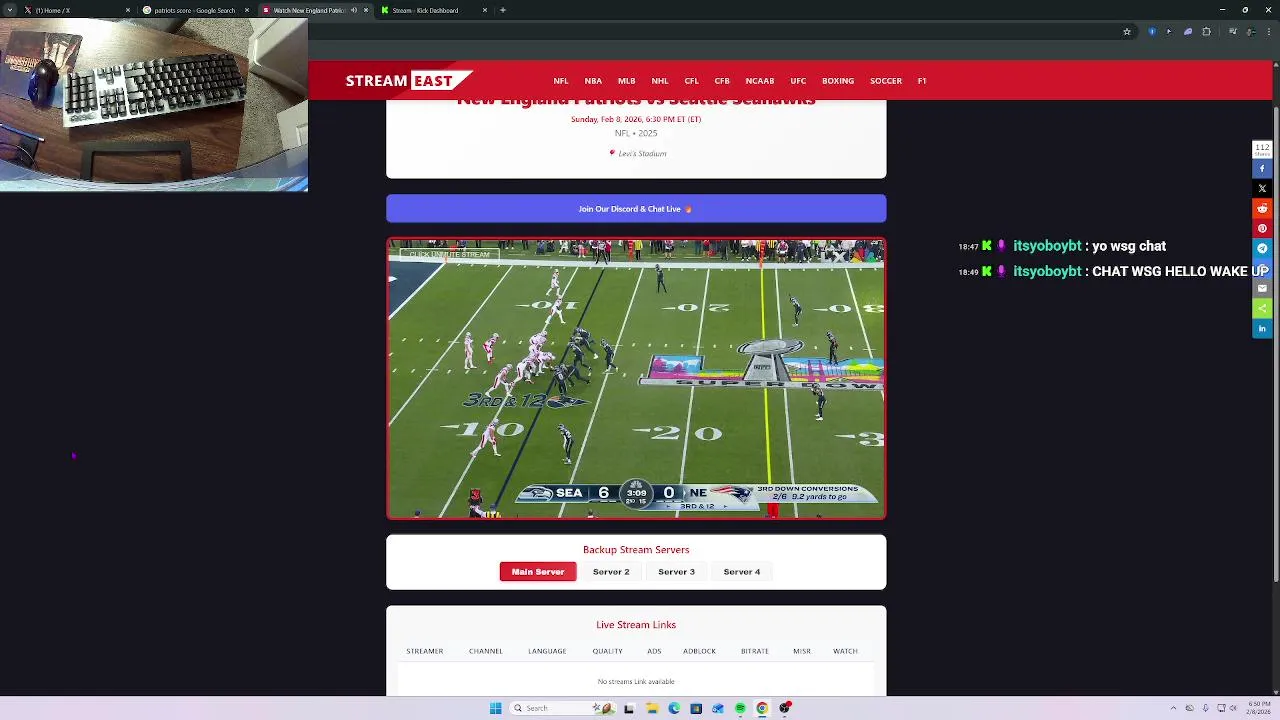Click the CHANNEL column header
This screenshot has height=720, width=1280.
(x=486, y=651)
